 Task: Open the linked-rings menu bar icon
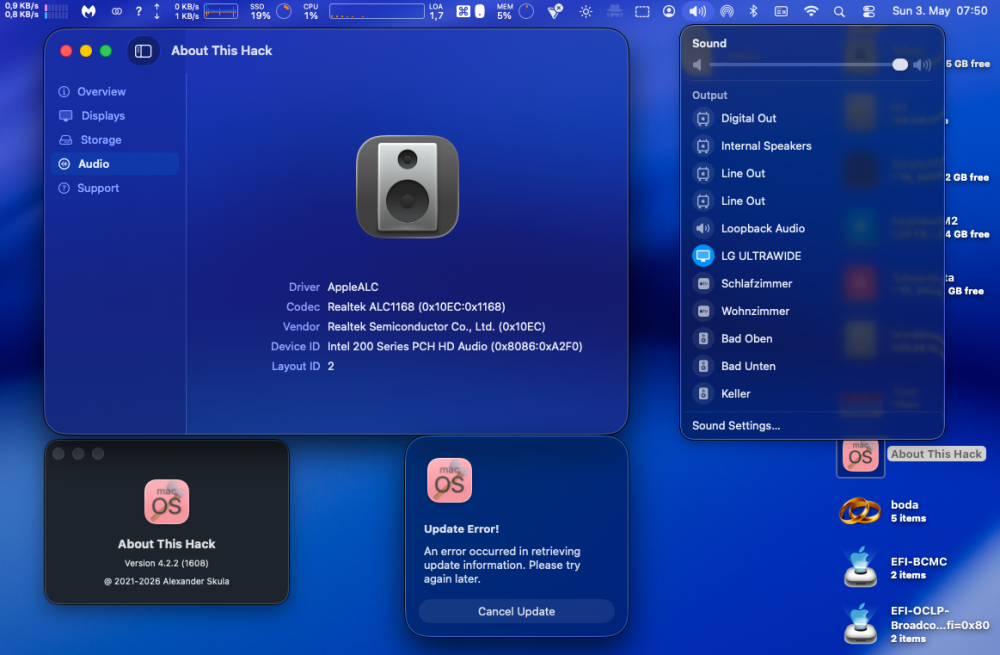click(x=116, y=11)
